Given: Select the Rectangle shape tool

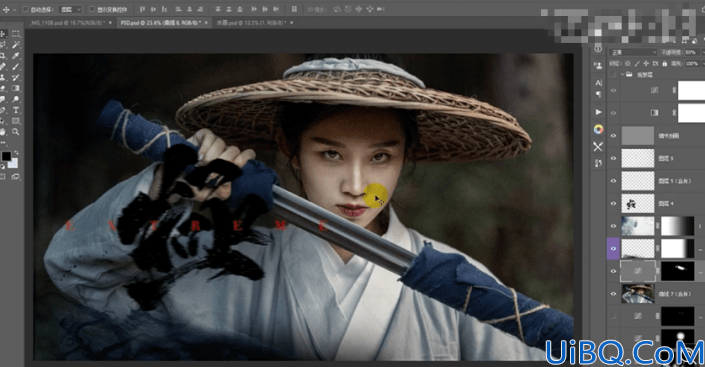Looking at the screenshot, I should click(x=16, y=121).
